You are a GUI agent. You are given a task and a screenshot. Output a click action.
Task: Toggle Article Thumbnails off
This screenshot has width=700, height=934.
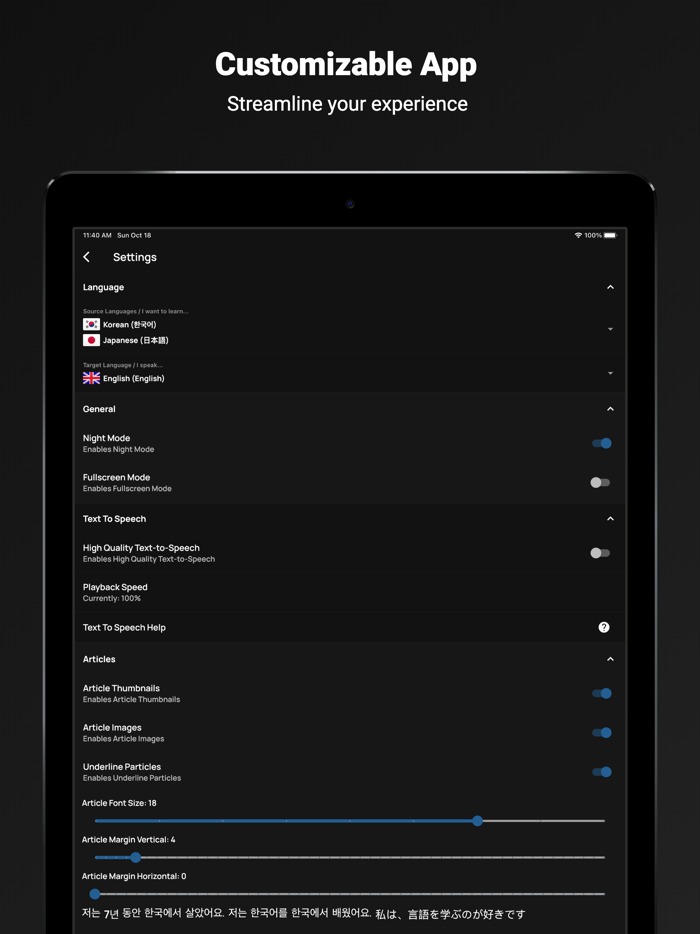(601, 693)
